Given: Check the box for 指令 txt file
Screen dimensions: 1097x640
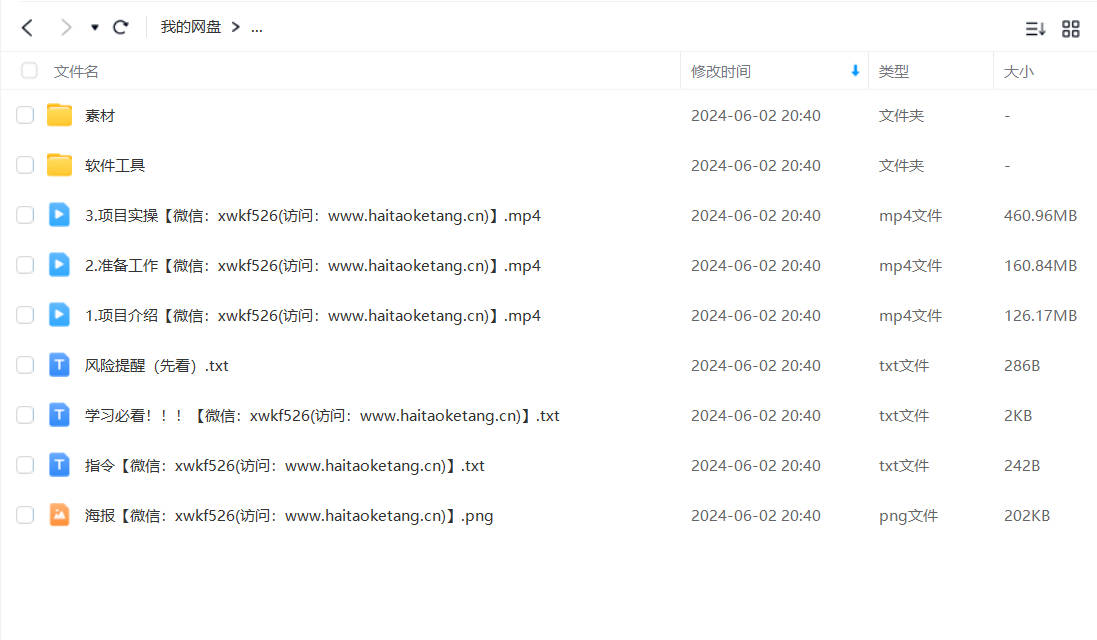Looking at the screenshot, I should point(25,465).
